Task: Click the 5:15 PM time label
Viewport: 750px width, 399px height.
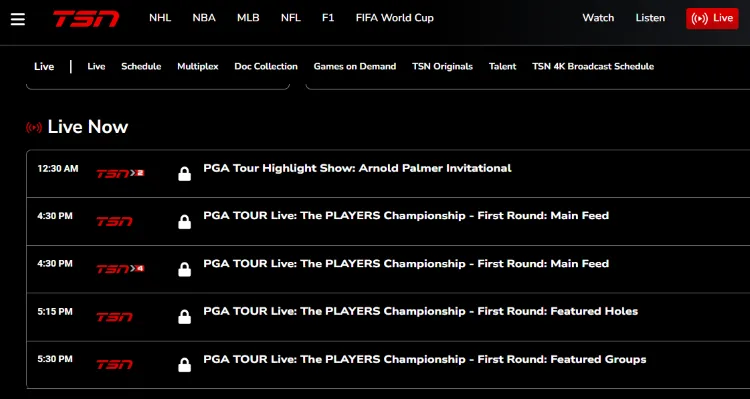Action: click(x=55, y=311)
